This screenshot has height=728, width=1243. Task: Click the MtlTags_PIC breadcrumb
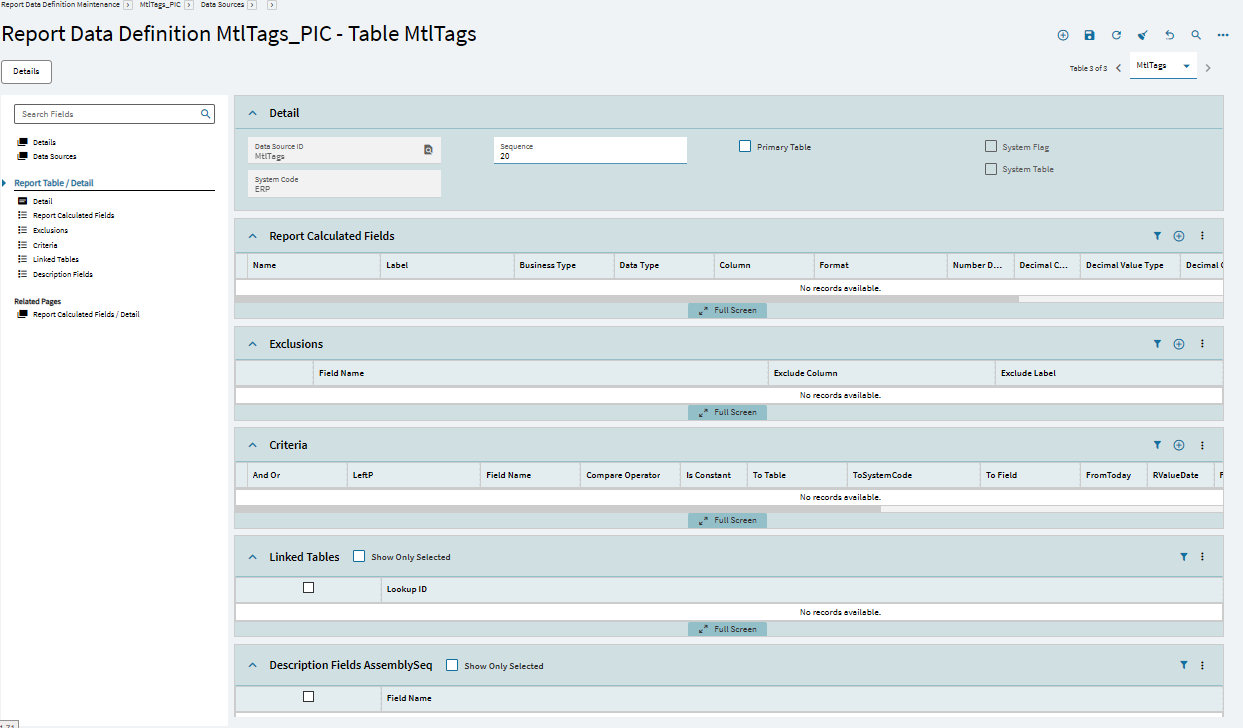tap(160, 5)
